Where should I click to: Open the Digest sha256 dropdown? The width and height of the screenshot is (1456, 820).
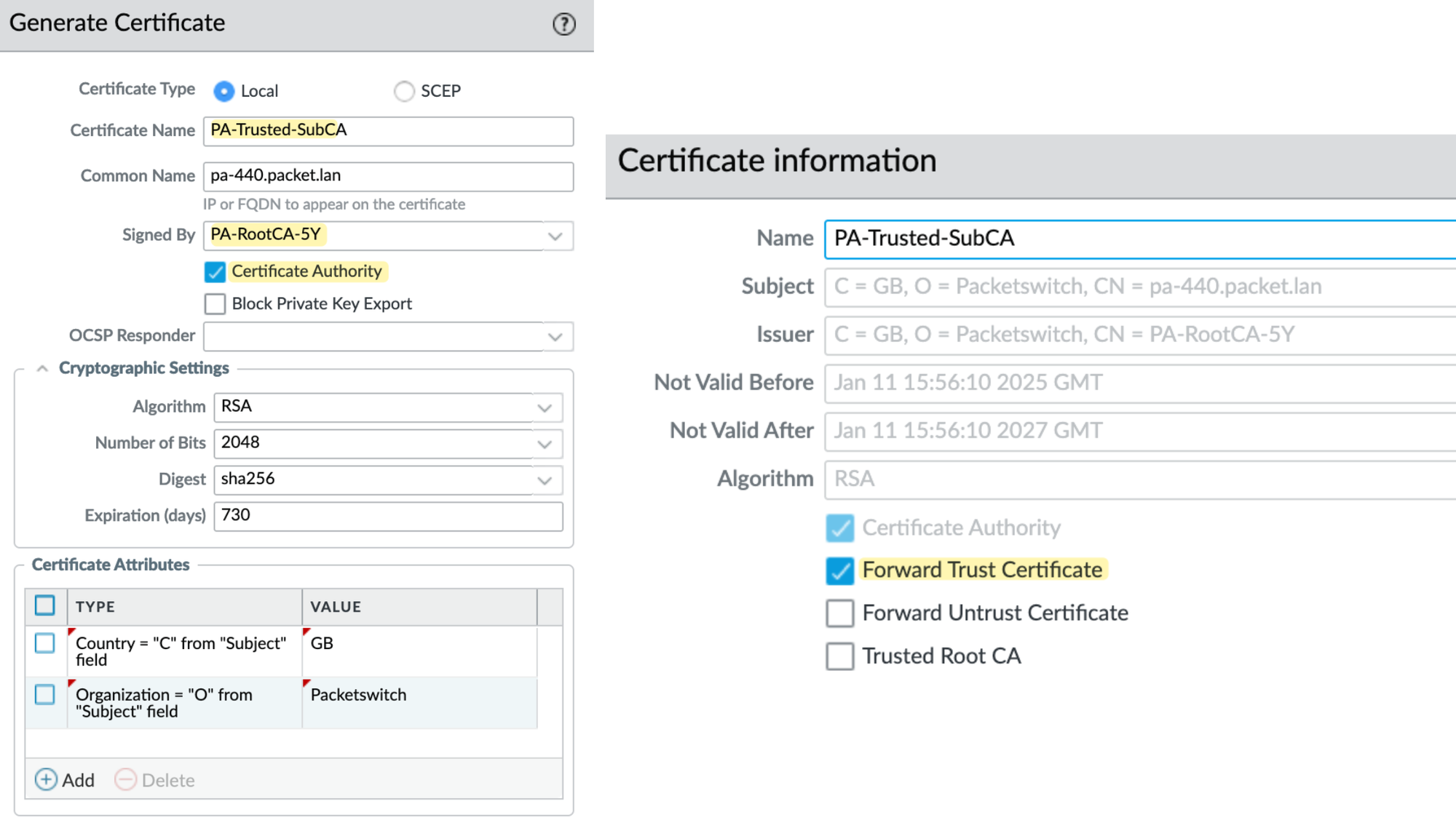point(545,480)
